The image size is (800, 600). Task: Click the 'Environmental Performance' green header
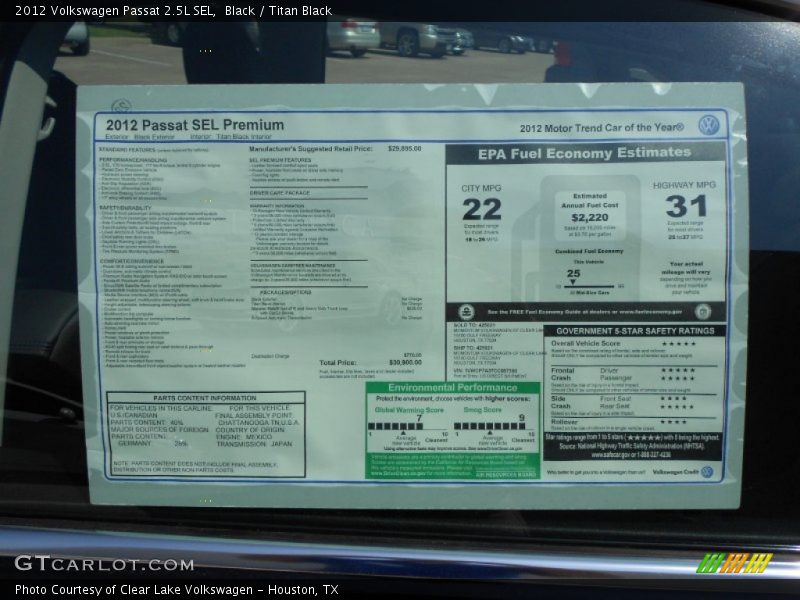point(453,388)
